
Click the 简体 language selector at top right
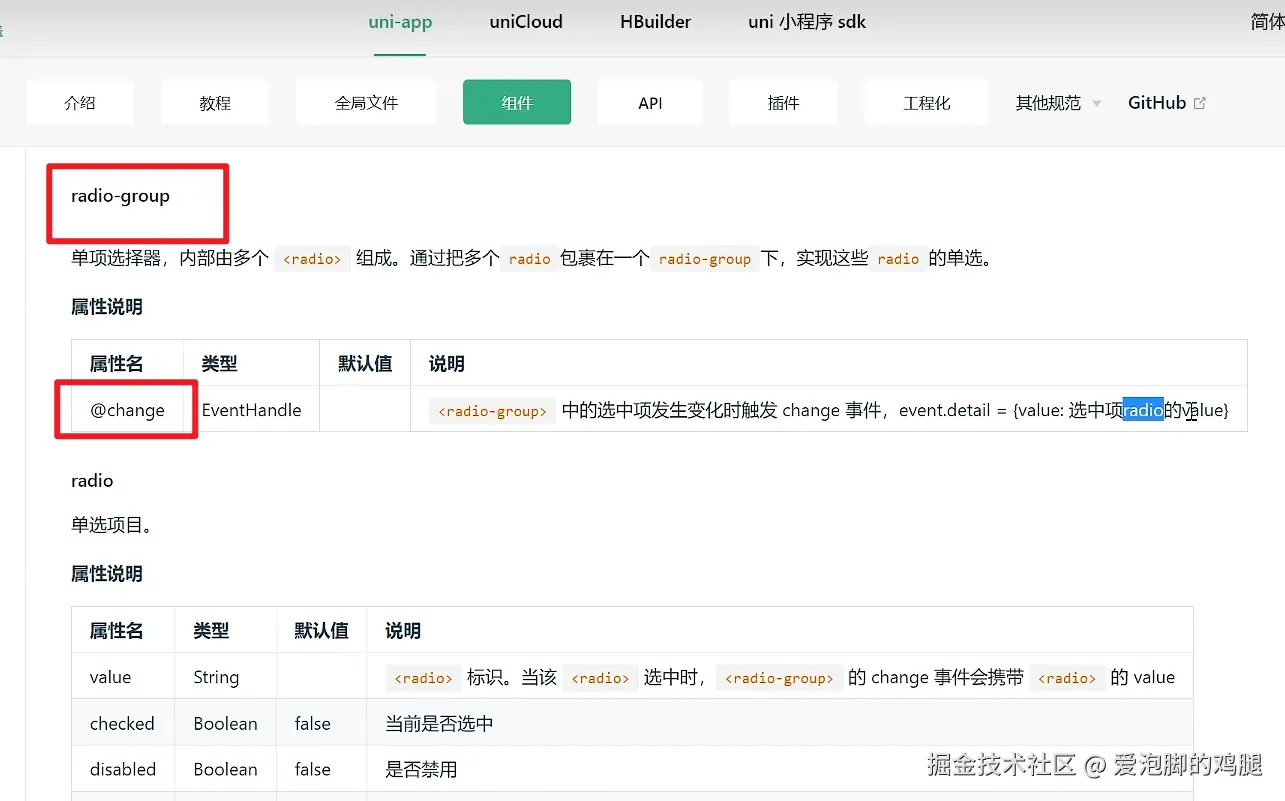1267,22
